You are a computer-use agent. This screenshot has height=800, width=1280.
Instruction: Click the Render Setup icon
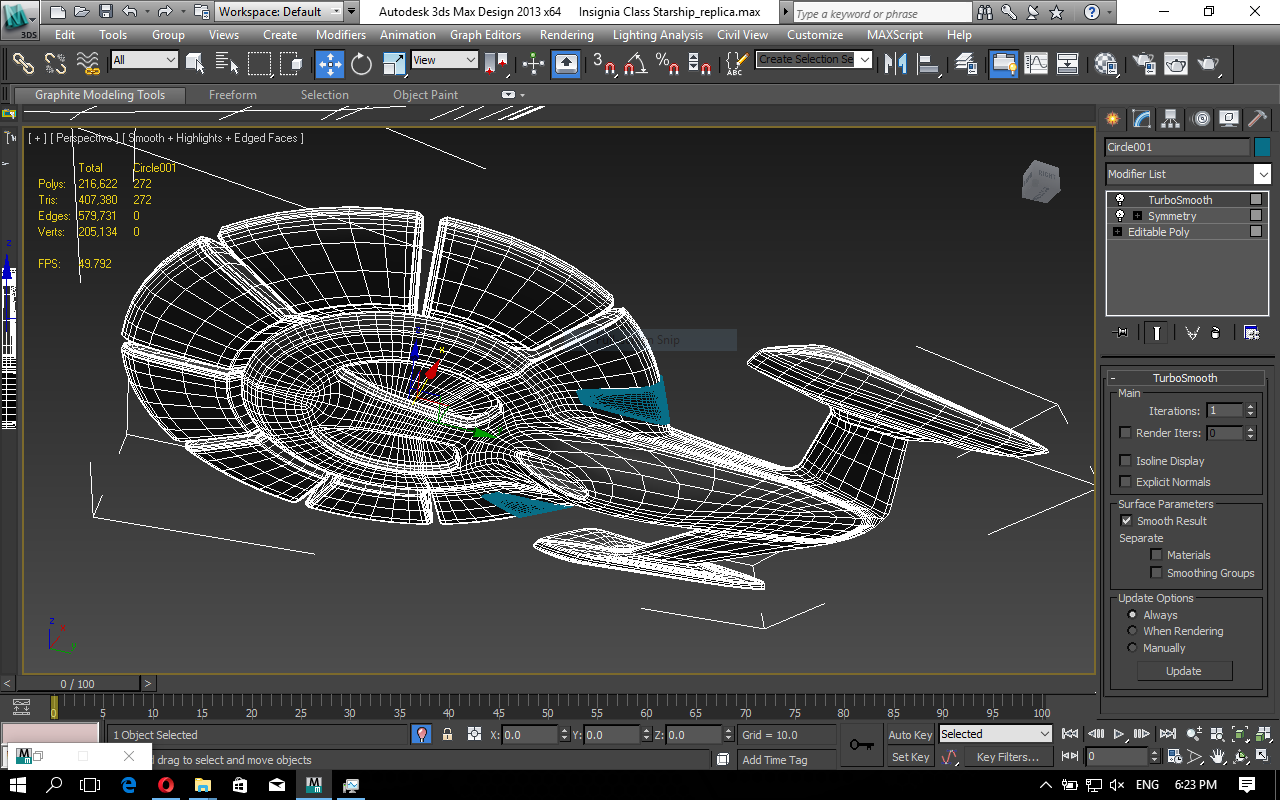pyautogui.click(x=1142, y=63)
